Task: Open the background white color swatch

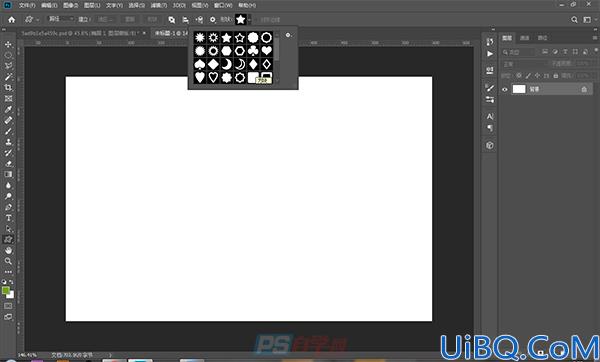Action: point(11,295)
